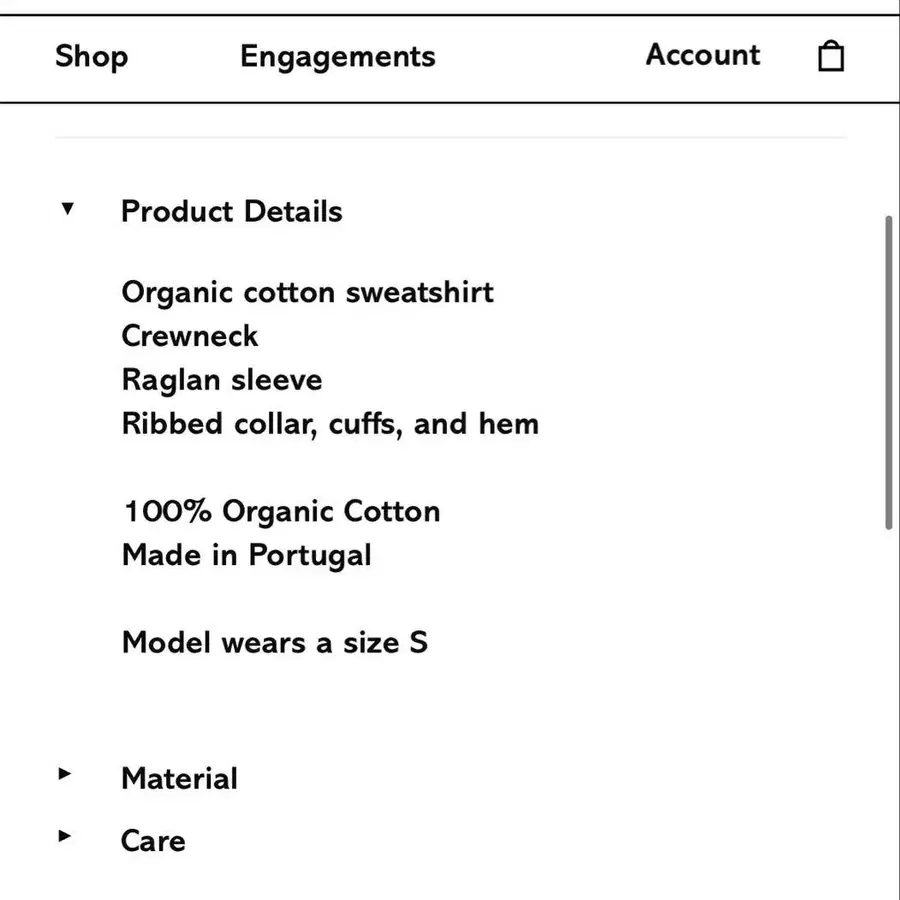The image size is (900, 900).
Task: Click Ribbed collar, cuffs, and hem line
Action: (330, 424)
